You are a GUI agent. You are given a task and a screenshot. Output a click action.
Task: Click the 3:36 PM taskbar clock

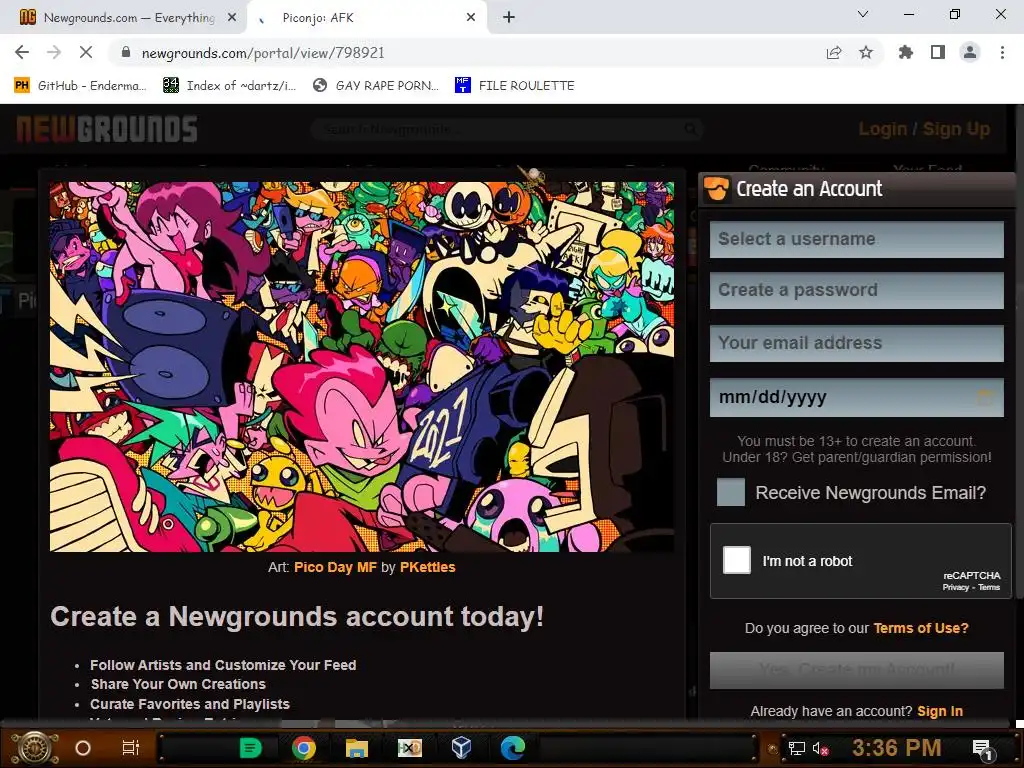tap(897, 747)
